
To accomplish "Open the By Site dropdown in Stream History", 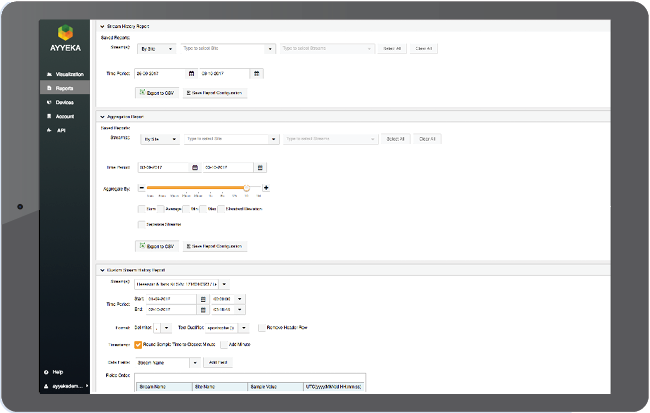I will [x=157, y=48].
